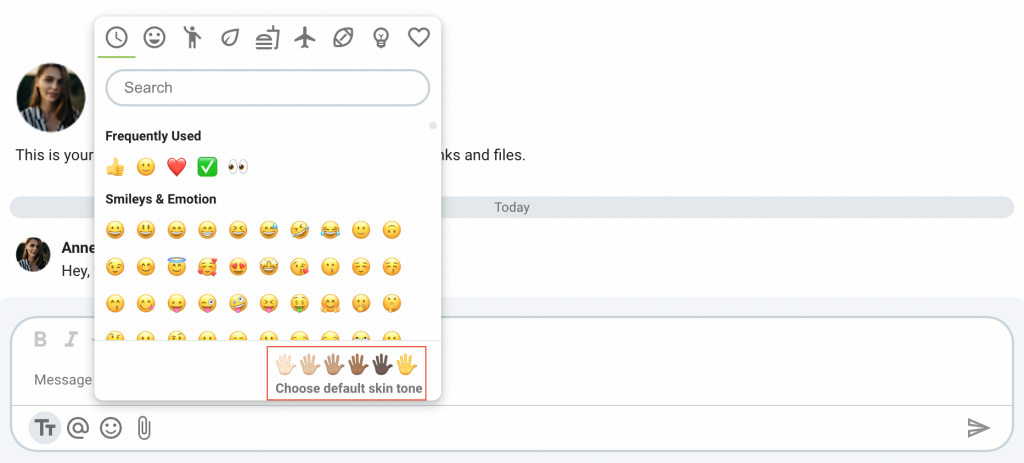Viewport: 1024px width, 463px height.
Task: Select the Travel airplane emoji category
Action: point(305,37)
